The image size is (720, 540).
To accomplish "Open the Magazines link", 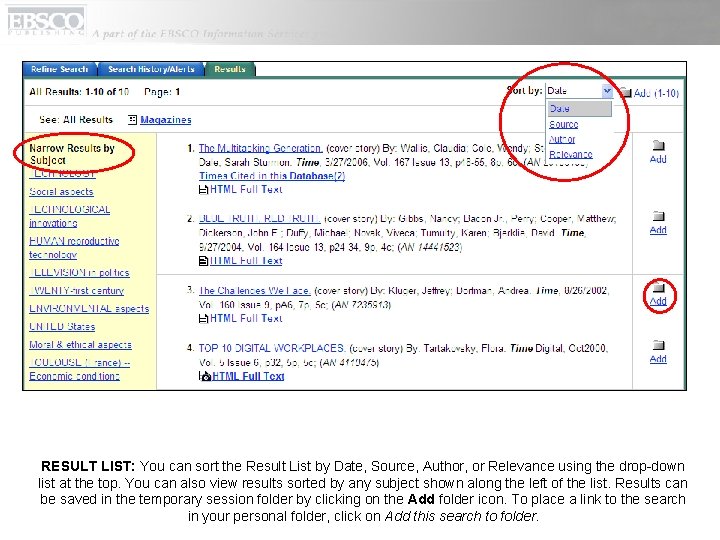I will 166,119.
